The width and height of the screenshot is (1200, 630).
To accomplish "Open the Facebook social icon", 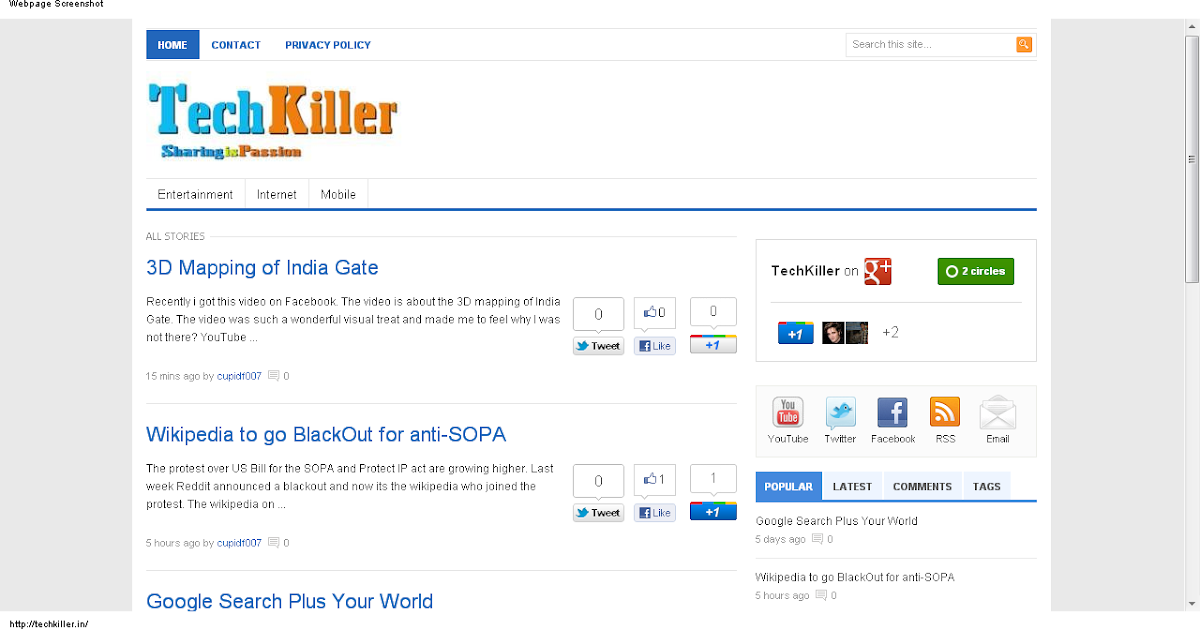I will 892,412.
